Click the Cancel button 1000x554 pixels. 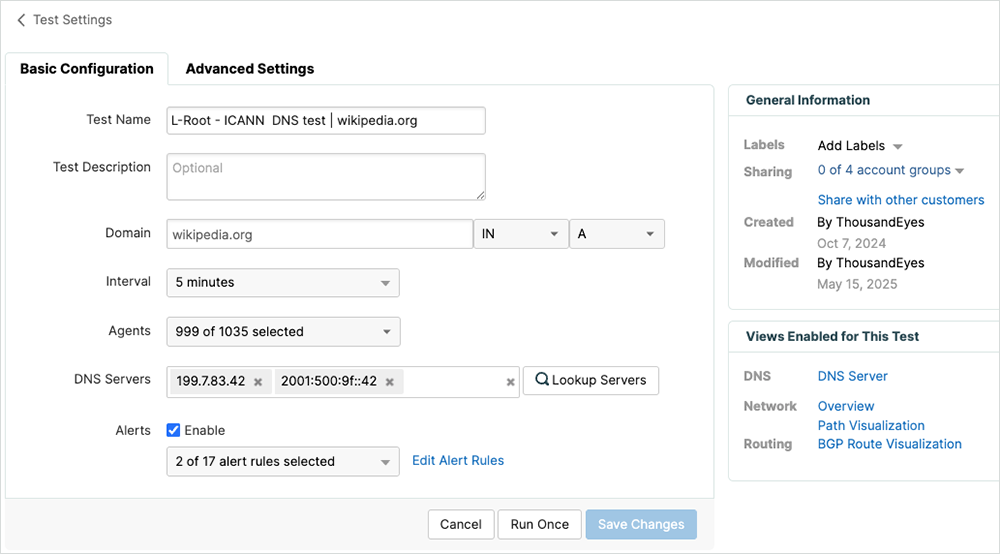pos(461,524)
